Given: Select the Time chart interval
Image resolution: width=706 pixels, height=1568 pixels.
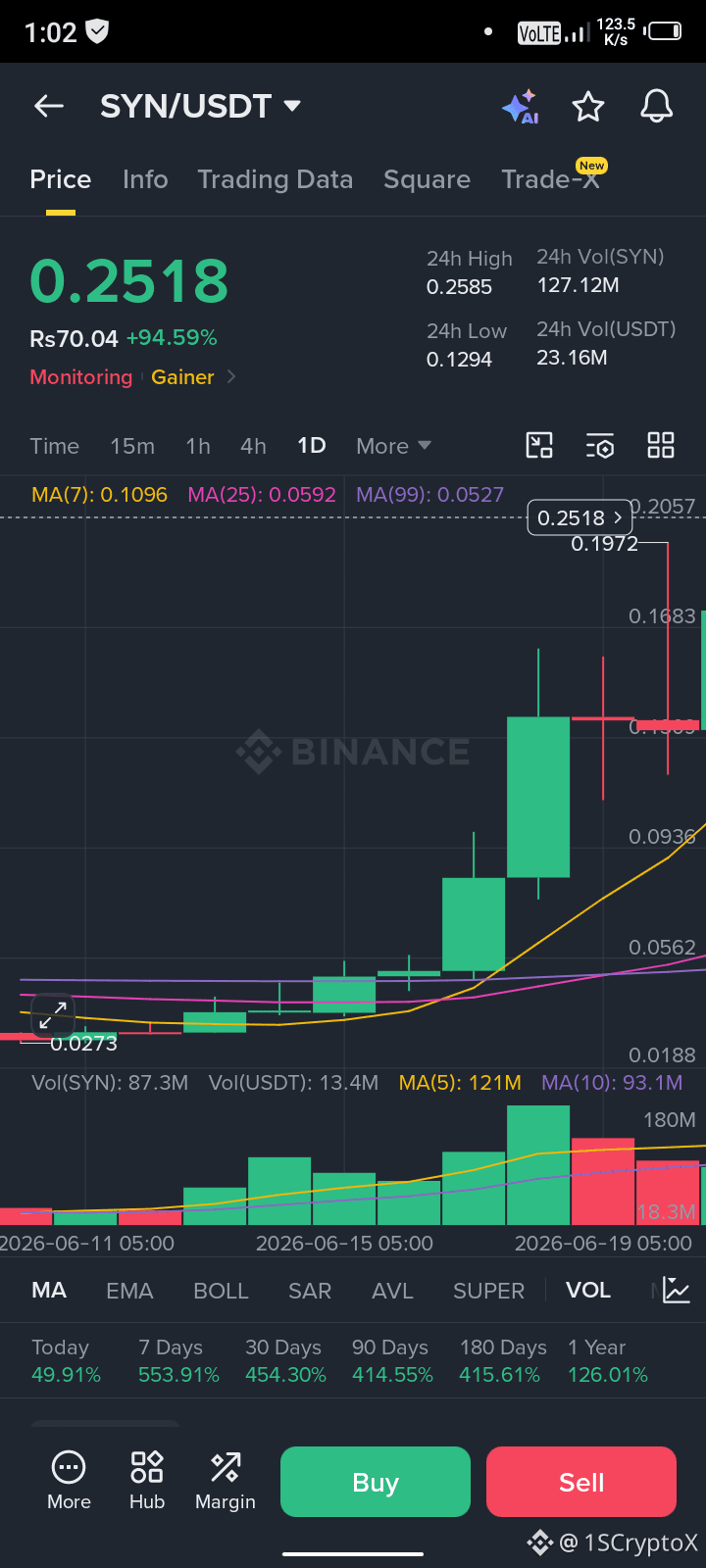Looking at the screenshot, I should click(x=55, y=446).
